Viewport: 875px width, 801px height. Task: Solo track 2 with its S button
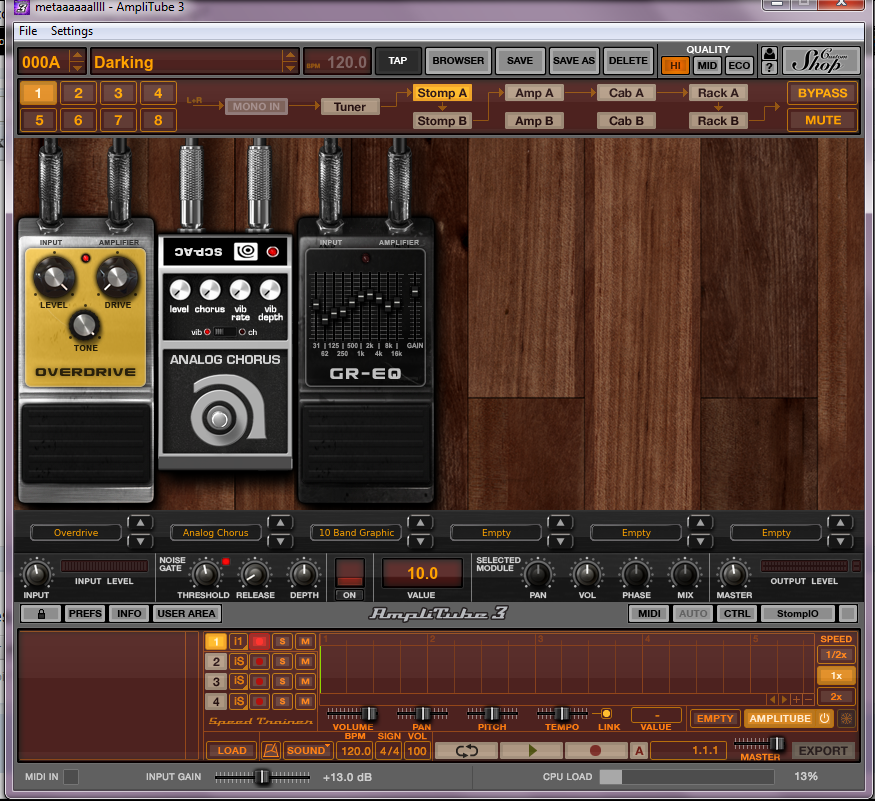(x=282, y=661)
